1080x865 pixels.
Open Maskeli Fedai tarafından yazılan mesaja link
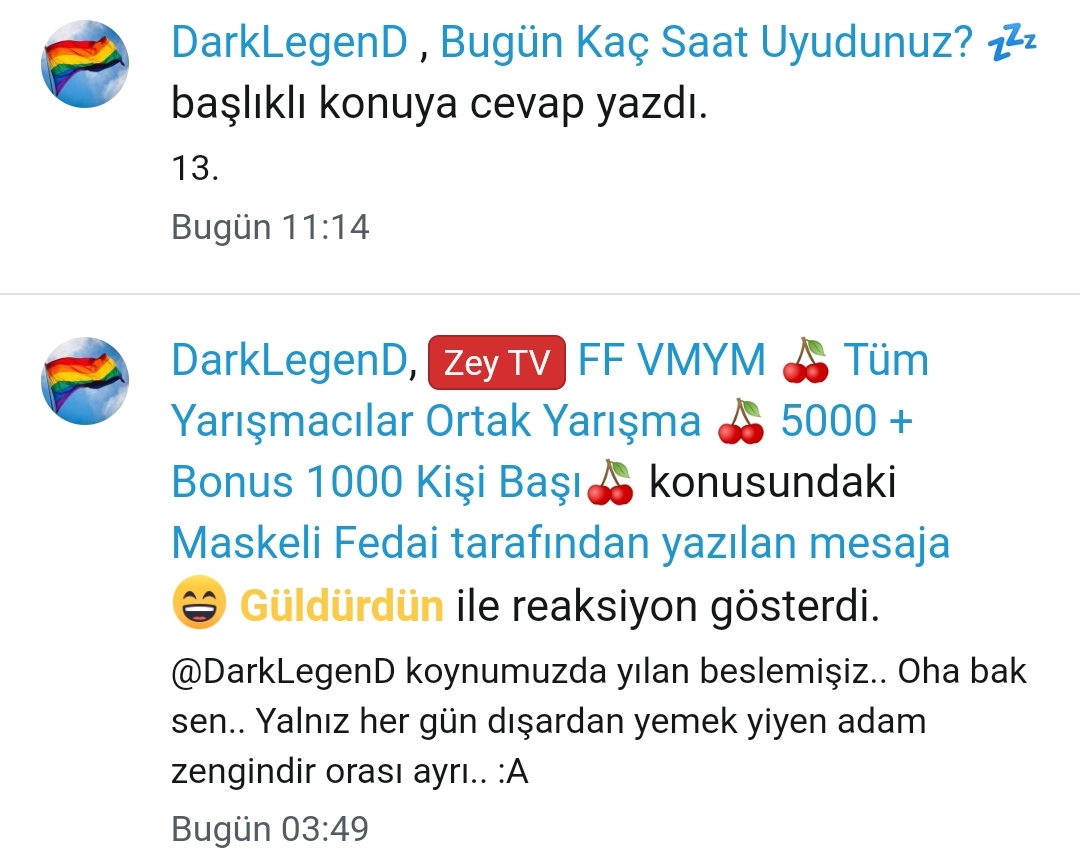click(x=561, y=543)
